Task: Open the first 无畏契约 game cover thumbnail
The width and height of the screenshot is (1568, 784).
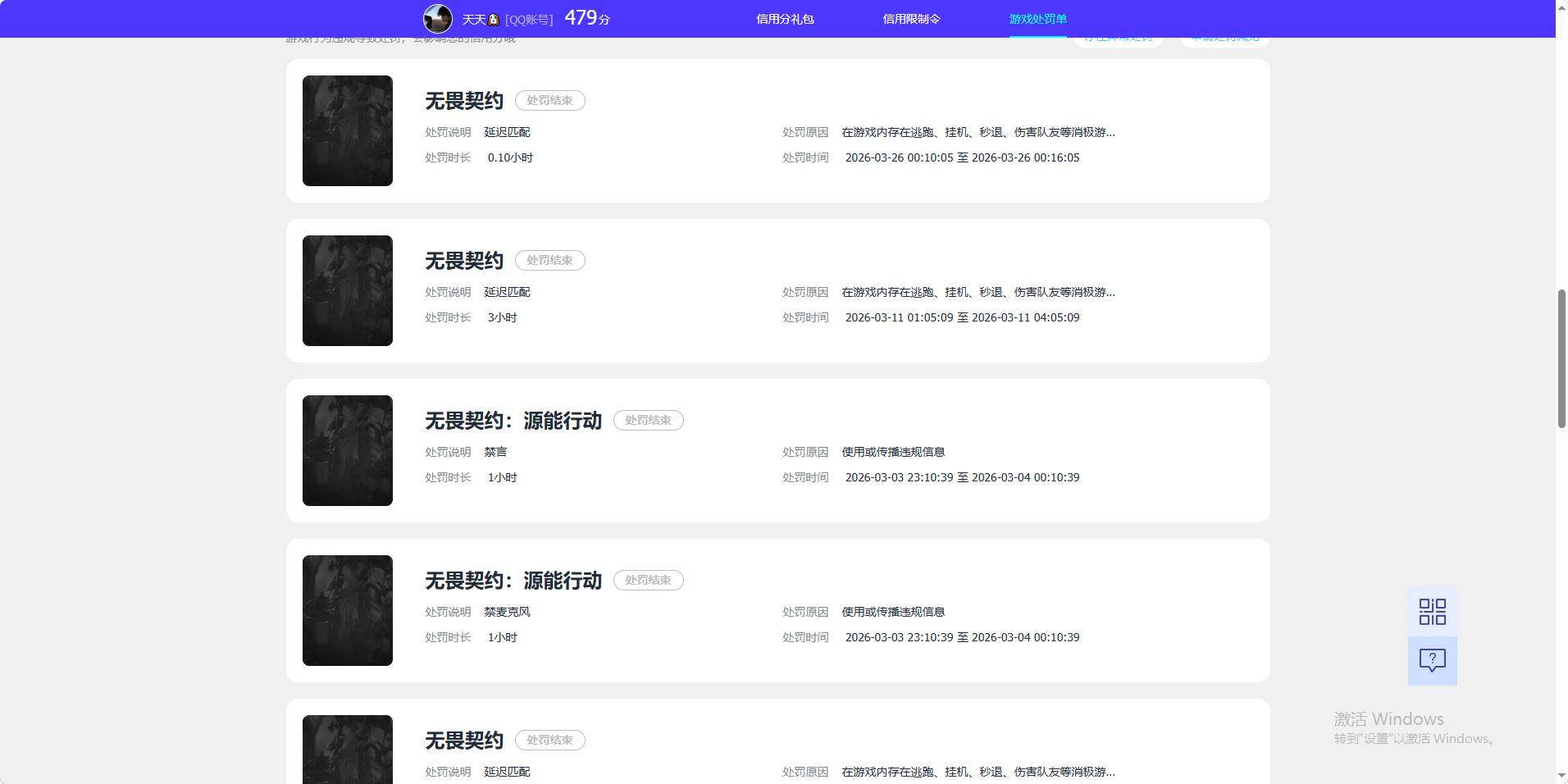Action: pos(347,130)
